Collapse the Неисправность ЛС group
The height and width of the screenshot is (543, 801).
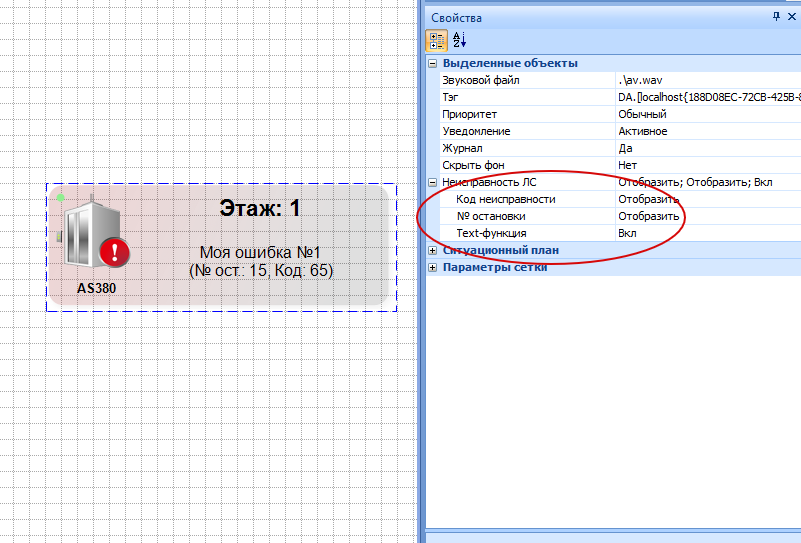coord(433,182)
